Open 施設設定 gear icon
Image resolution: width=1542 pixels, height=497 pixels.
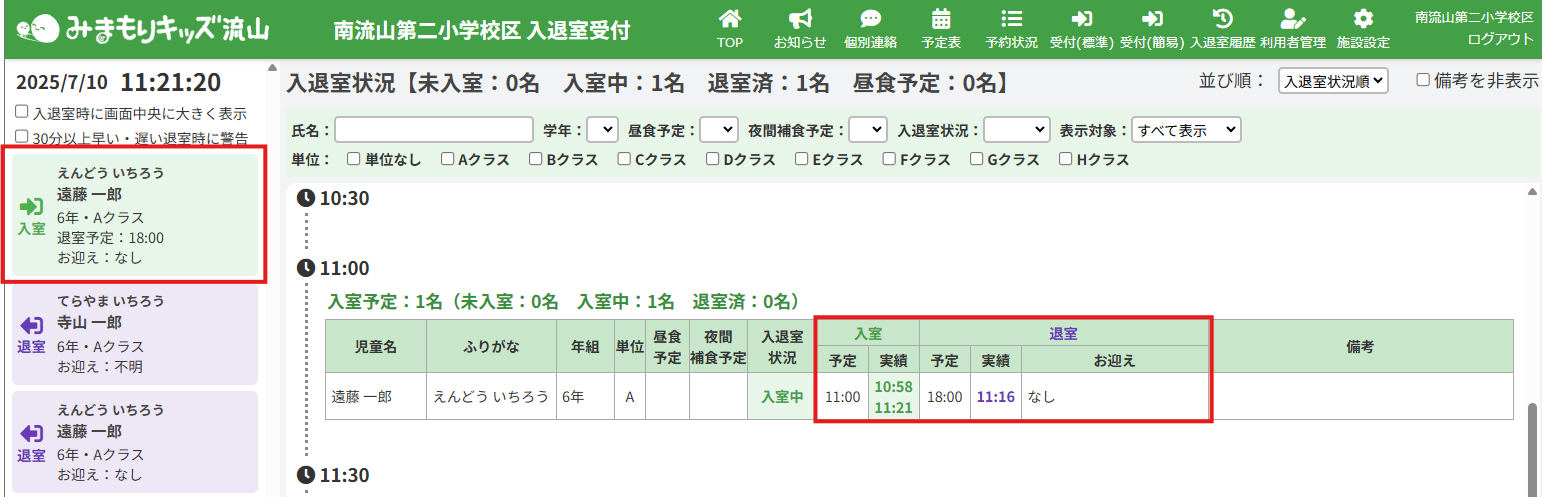(1363, 19)
